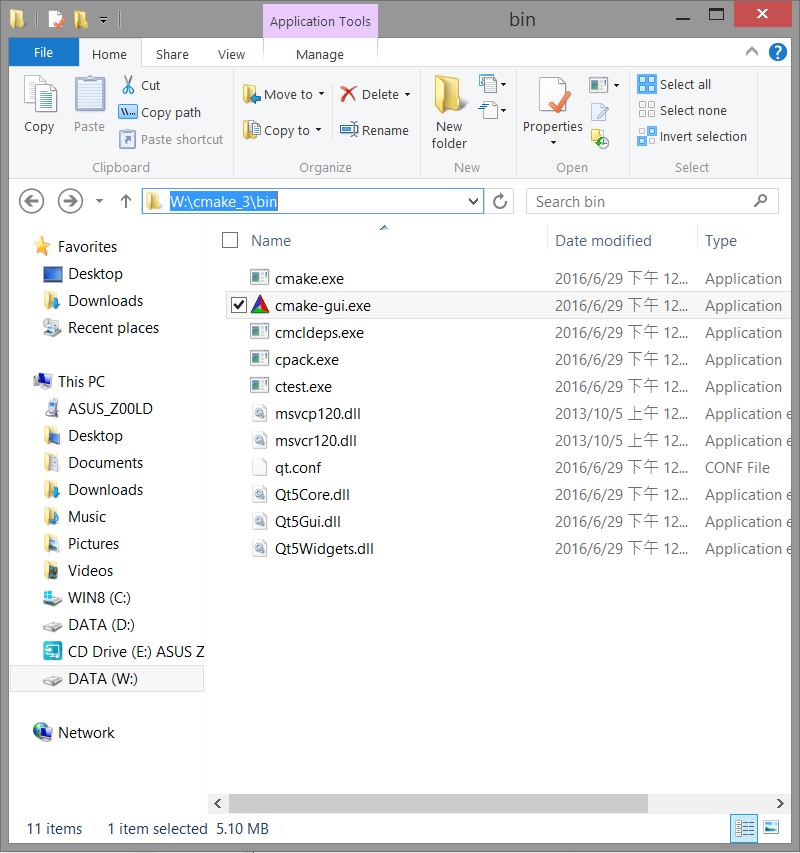This screenshot has height=853, width=800.
Task: Expand the address bar history dropdown
Action: 473,201
